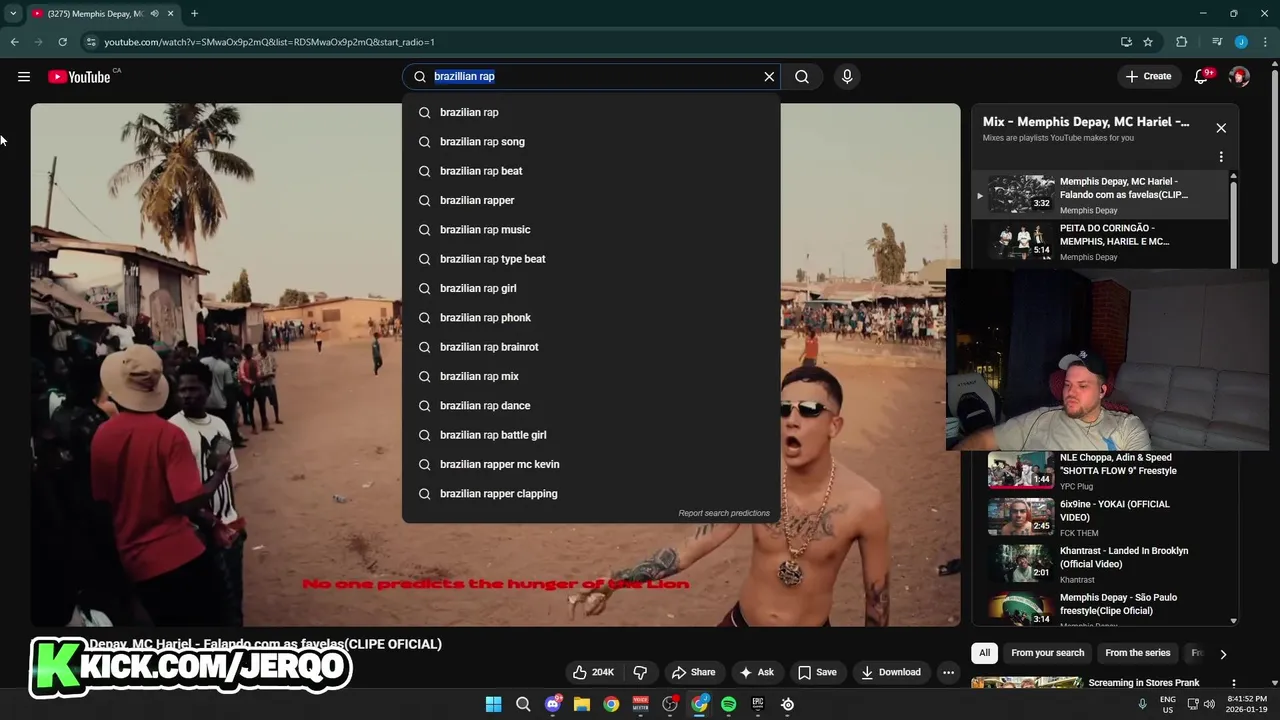Open the YouTube account avatar menu

coord(1240,76)
